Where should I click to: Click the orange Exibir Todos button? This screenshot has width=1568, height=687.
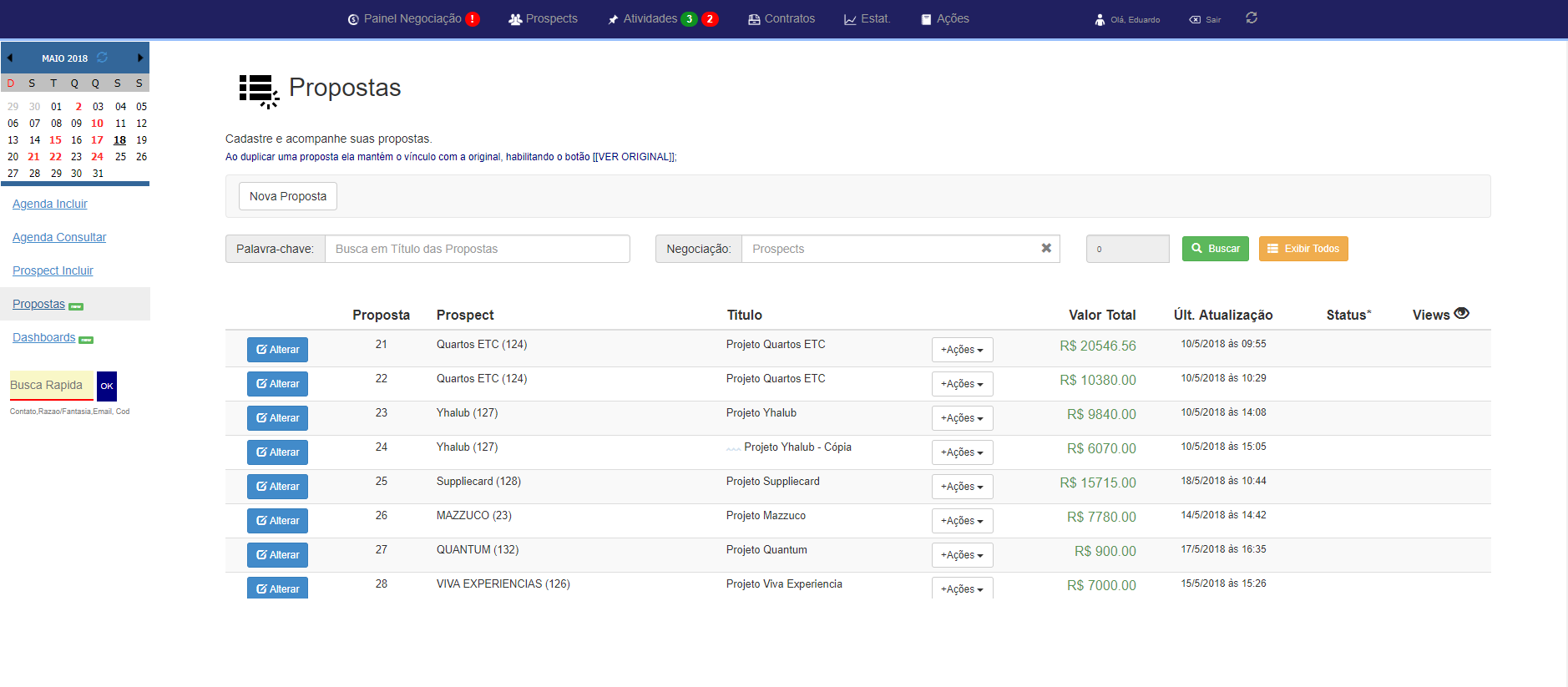pos(1303,249)
